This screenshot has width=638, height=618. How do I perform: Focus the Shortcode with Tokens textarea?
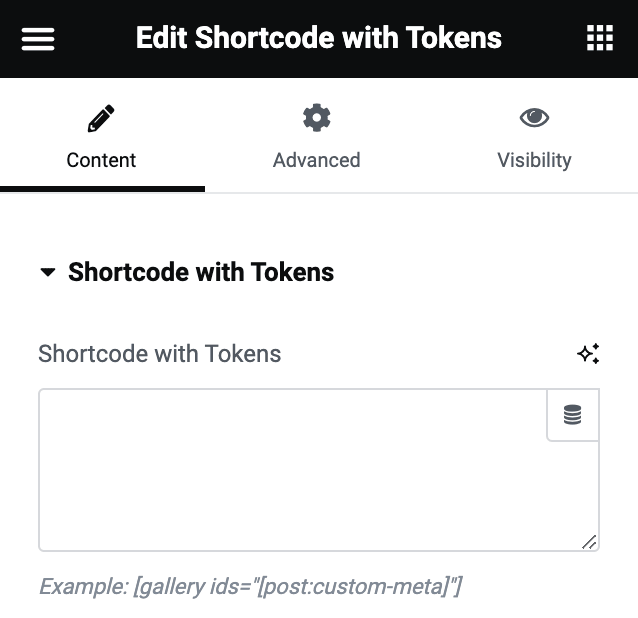tap(290, 470)
